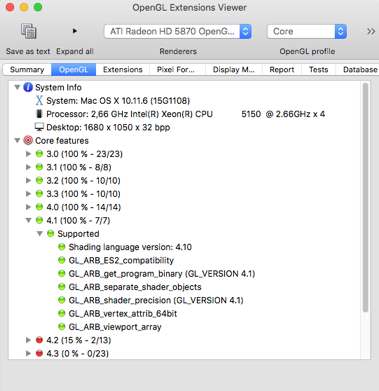Expand the 3.3 features node
The image size is (379, 391).
point(28,194)
